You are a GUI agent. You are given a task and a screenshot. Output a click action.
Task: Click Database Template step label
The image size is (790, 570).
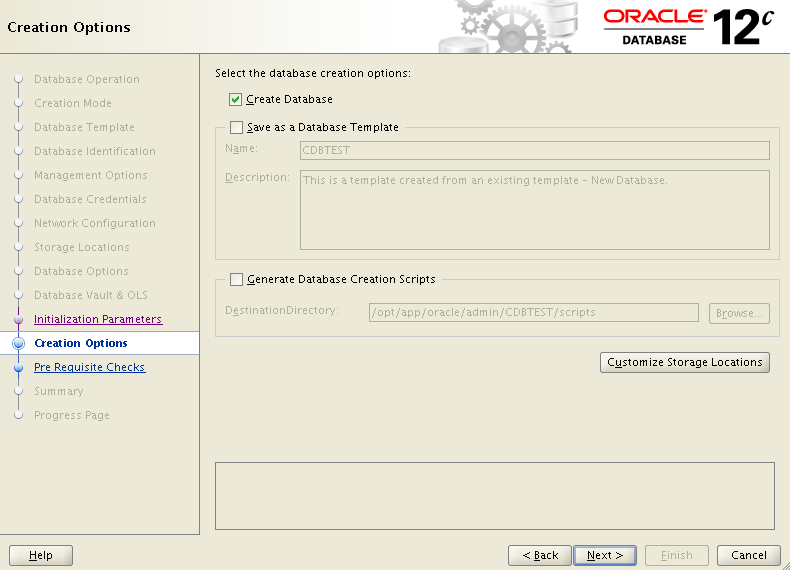[84, 127]
